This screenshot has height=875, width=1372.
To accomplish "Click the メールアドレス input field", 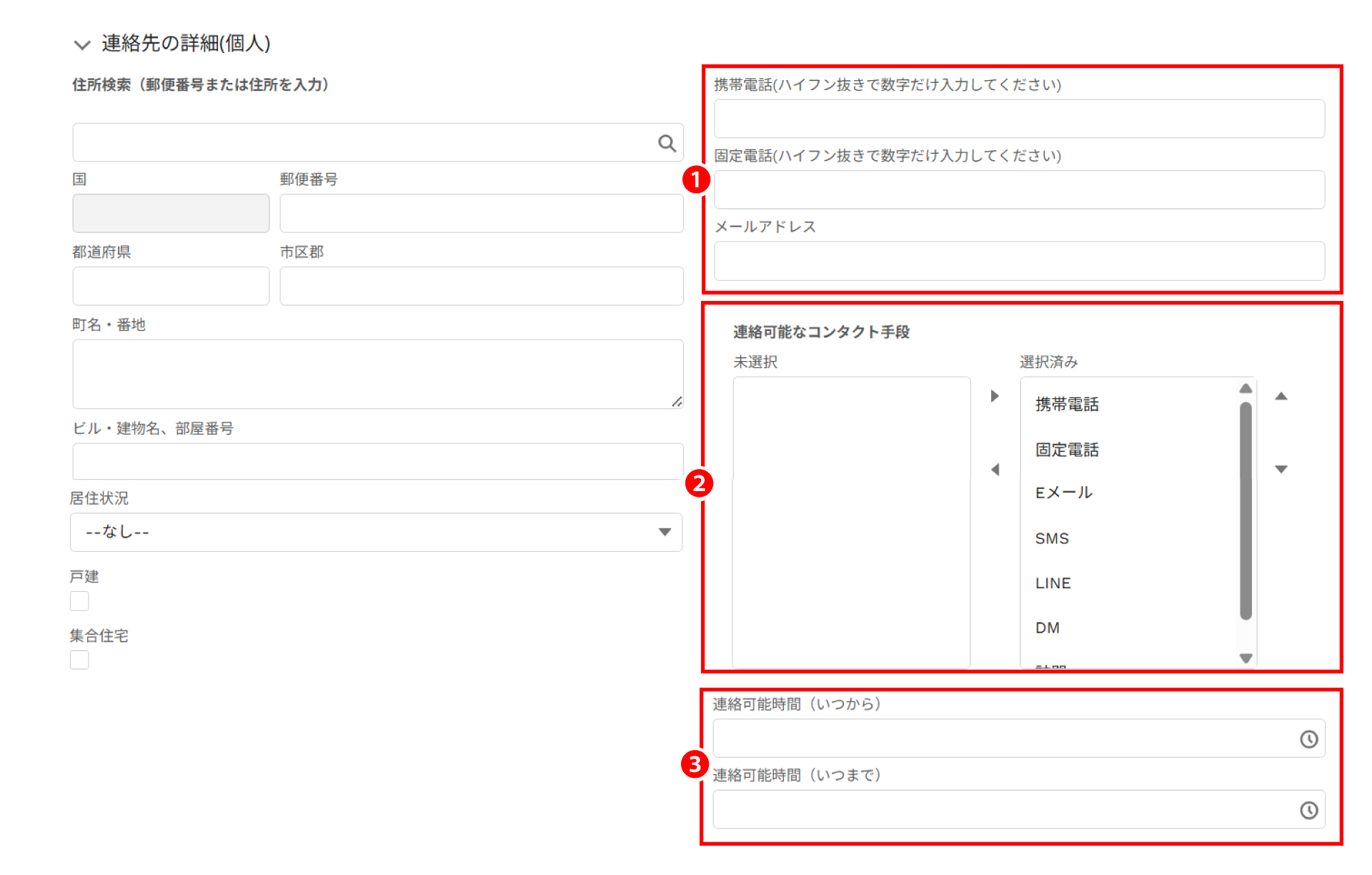I will pos(1019,261).
